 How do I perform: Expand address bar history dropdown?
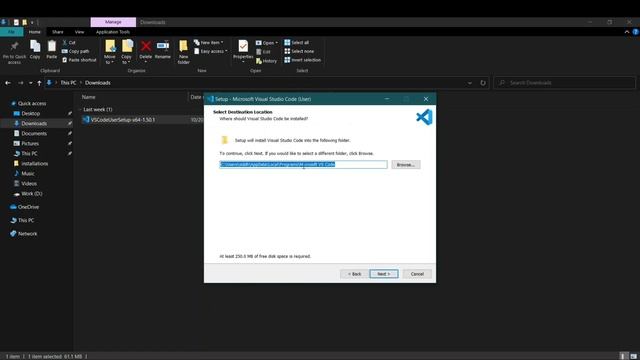click(x=470, y=83)
